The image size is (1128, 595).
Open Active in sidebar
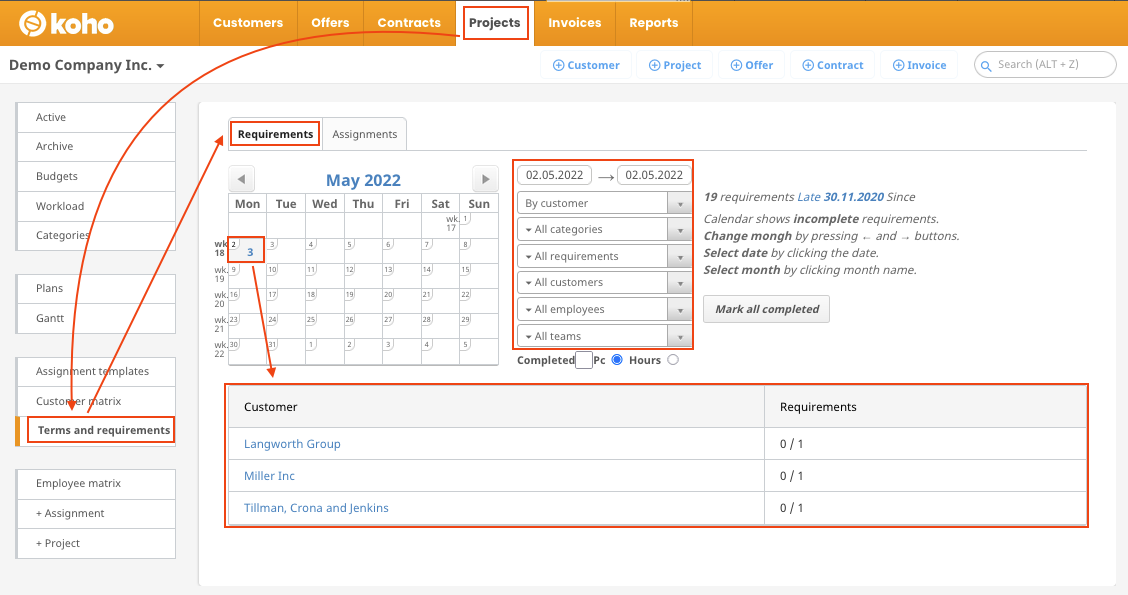[96, 117]
